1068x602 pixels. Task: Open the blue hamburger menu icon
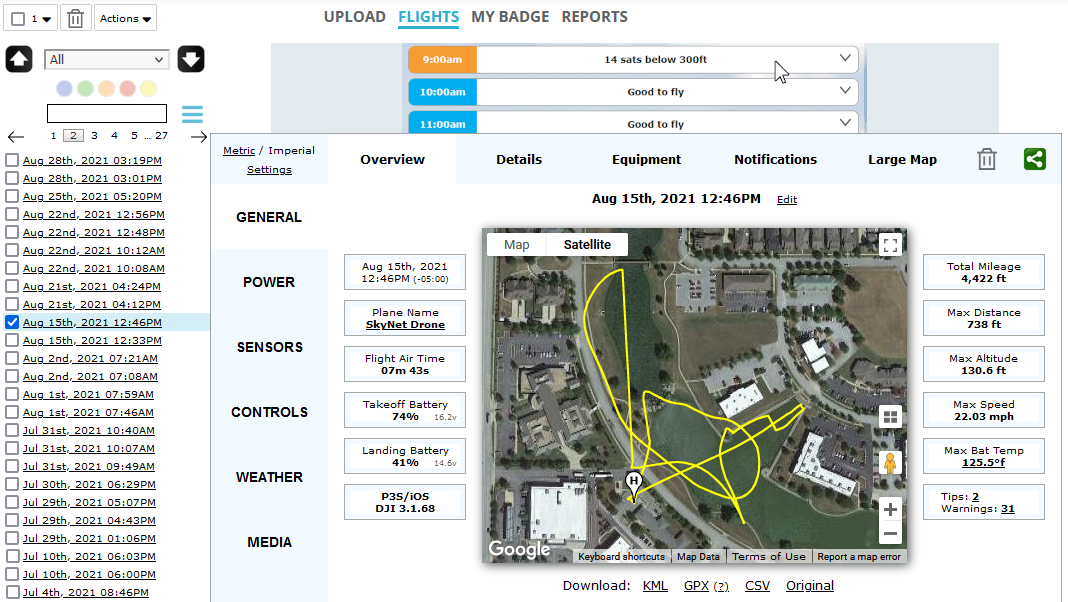192,114
